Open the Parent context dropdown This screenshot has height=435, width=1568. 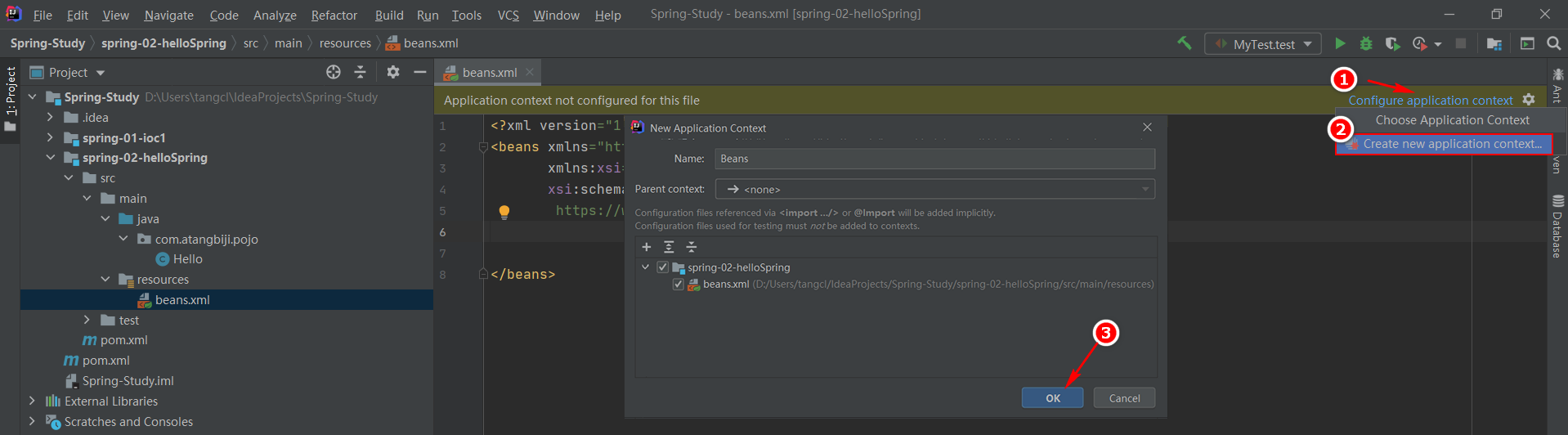tap(935, 189)
